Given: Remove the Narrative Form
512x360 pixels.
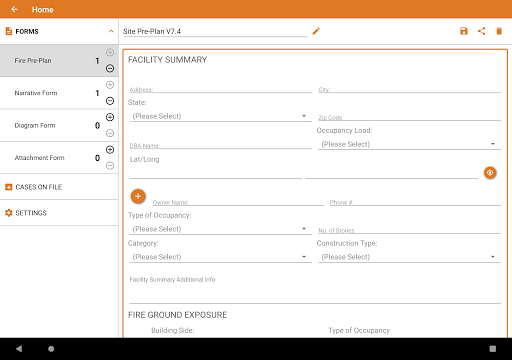Looking at the screenshot, I should pos(110,101).
